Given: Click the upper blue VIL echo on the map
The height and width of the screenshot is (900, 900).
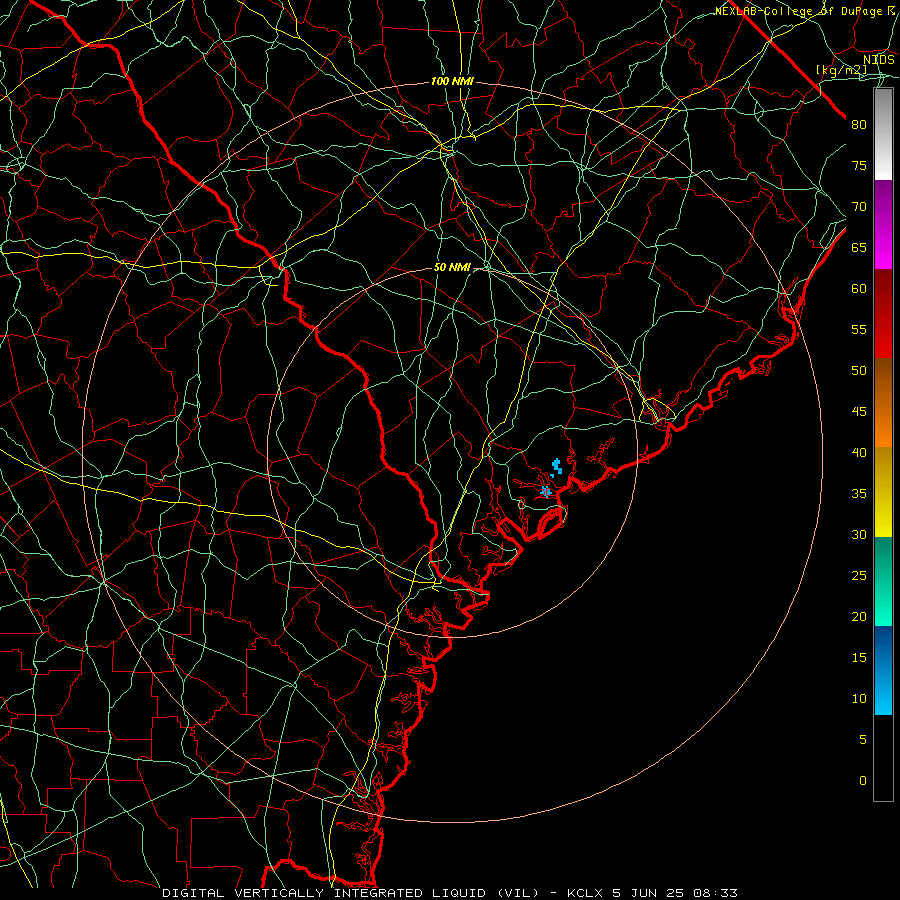Looking at the screenshot, I should 556,467.
